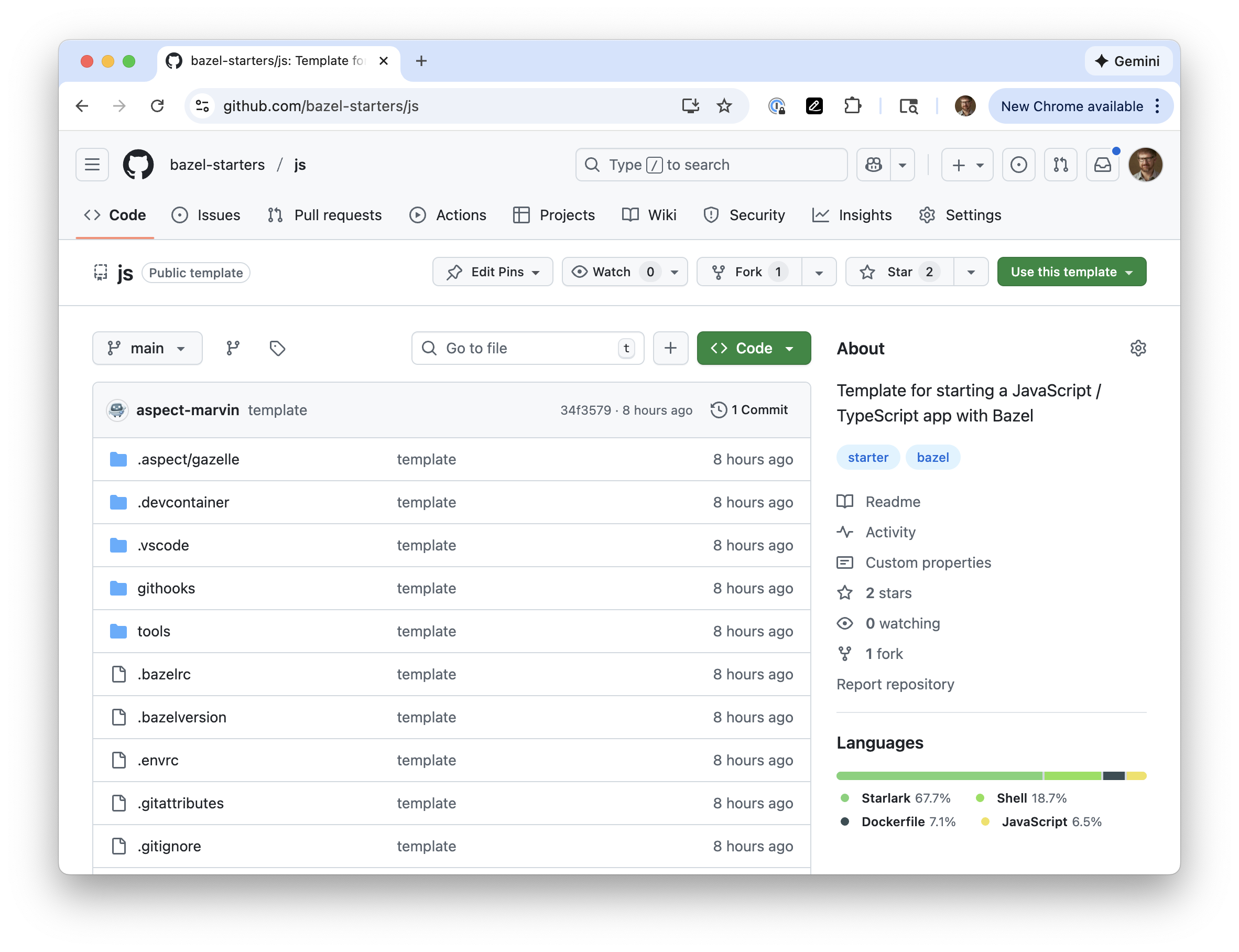Open the Readme link in About

pyautogui.click(x=893, y=502)
